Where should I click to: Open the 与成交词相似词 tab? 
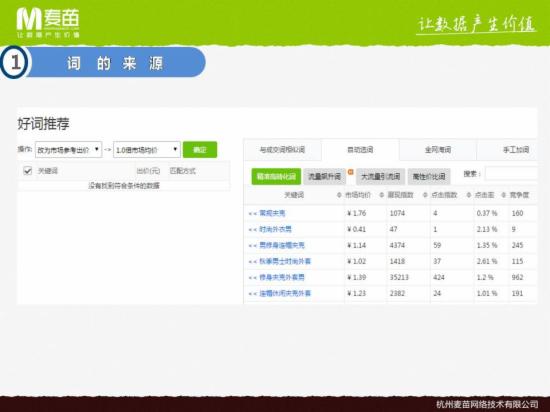pos(282,150)
